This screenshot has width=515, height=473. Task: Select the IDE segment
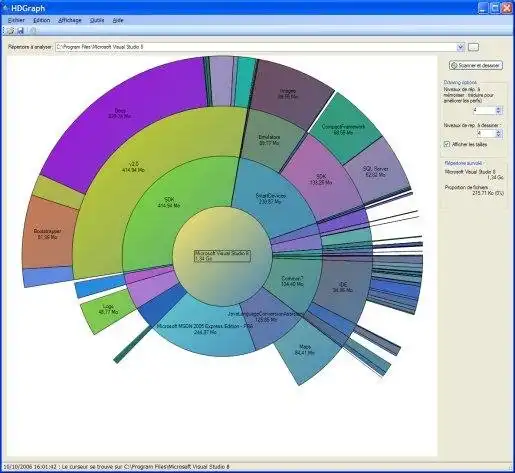[x=343, y=287]
